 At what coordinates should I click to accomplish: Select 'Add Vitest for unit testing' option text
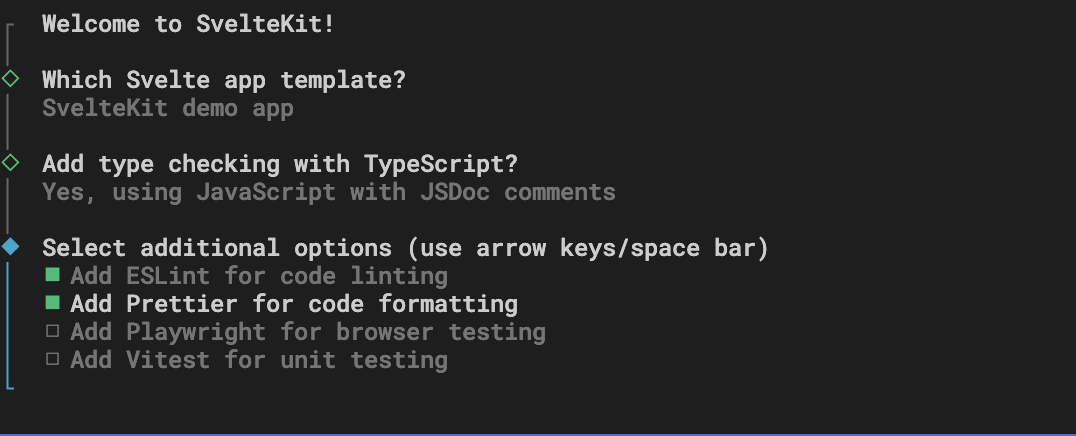click(259, 359)
